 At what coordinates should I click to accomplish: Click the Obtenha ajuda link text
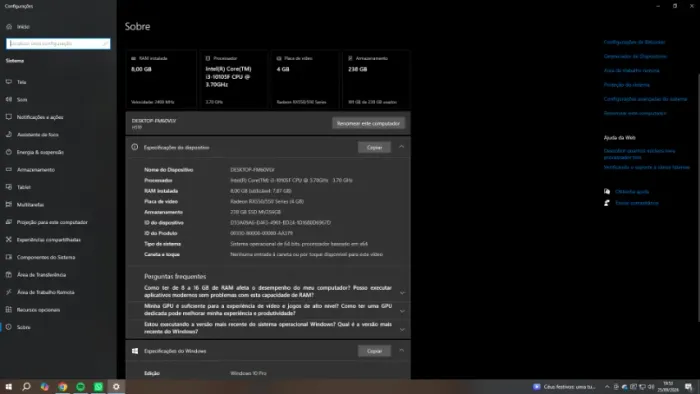point(632,191)
